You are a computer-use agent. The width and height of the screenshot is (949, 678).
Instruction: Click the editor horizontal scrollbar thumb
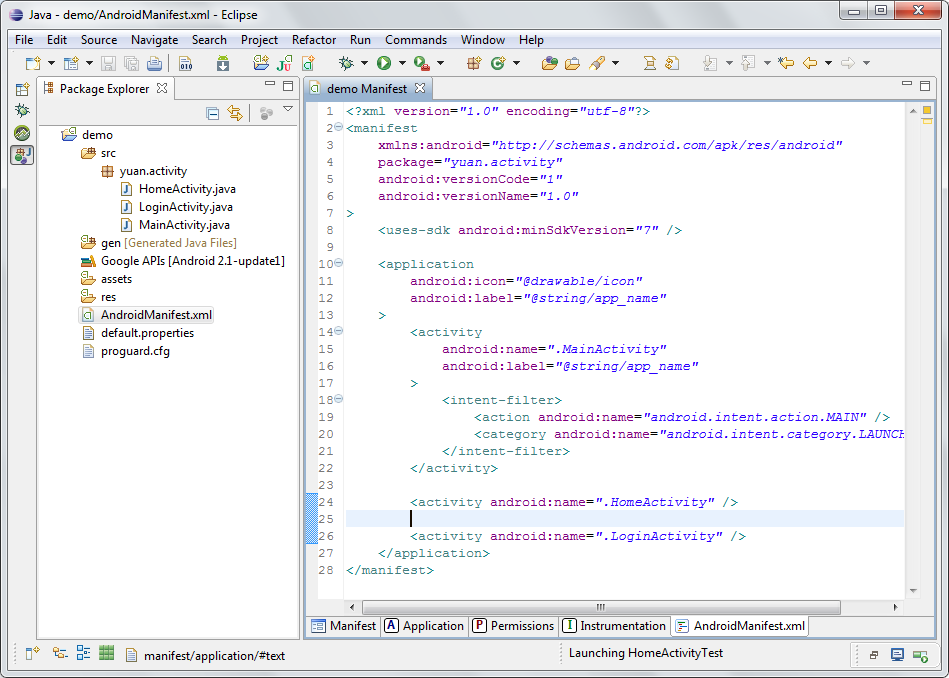(601, 607)
